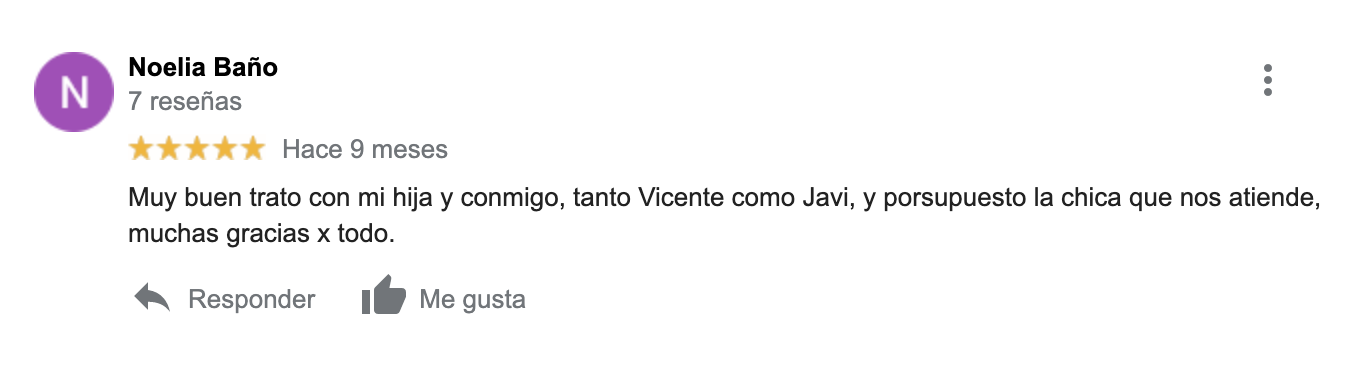Select the fifth rating star
The height and width of the screenshot is (372, 1368).
[253, 149]
